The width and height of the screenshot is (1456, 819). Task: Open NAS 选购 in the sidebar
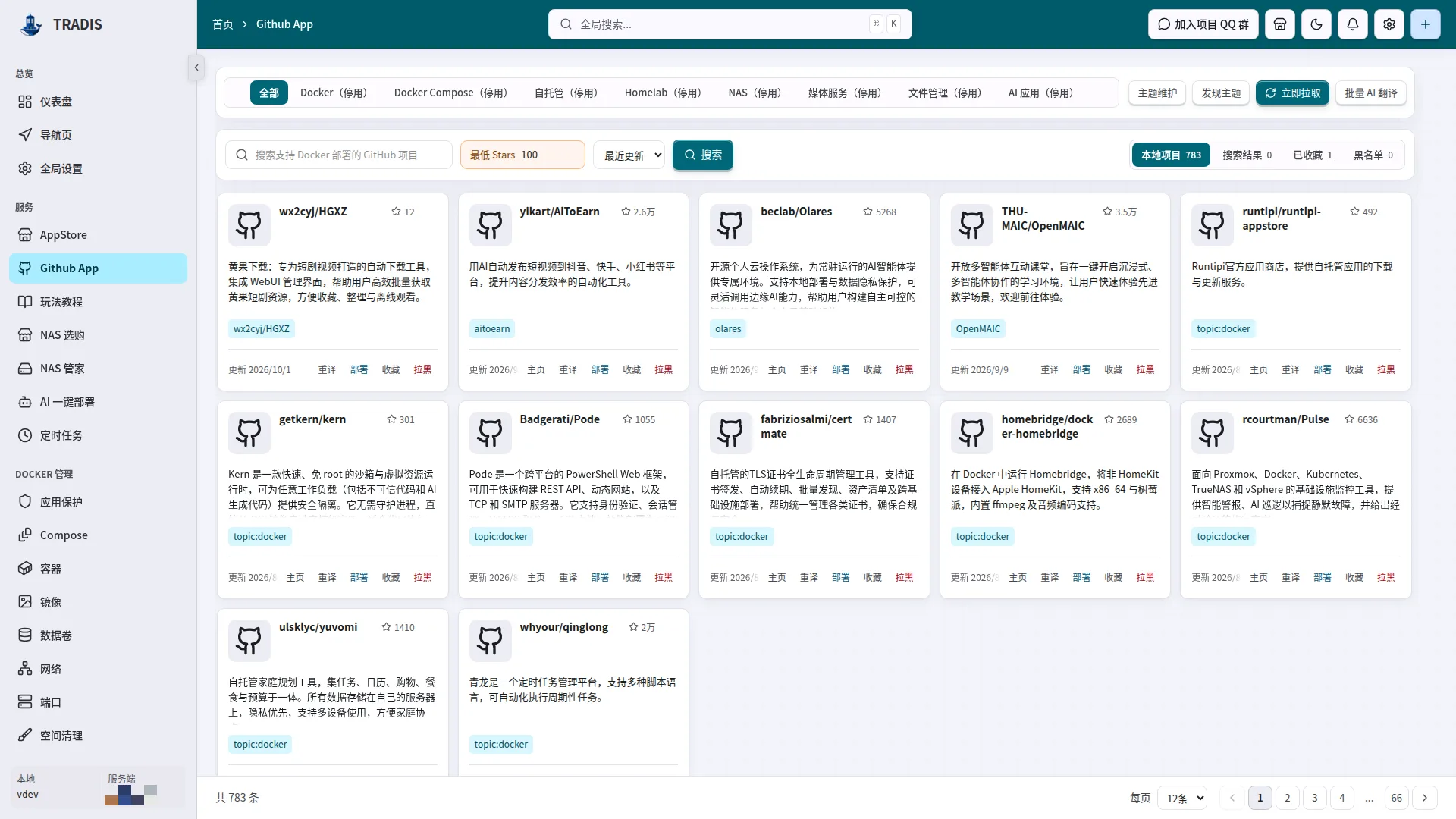(x=98, y=335)
